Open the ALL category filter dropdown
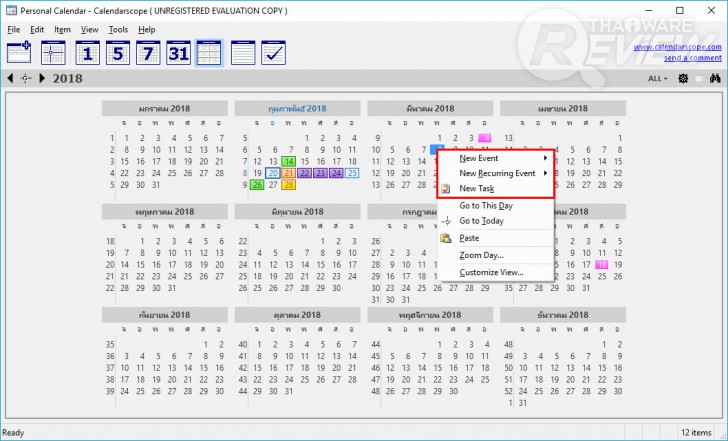Screen dimensions: 728x441 pyautogui.click(x=657, y=78)
